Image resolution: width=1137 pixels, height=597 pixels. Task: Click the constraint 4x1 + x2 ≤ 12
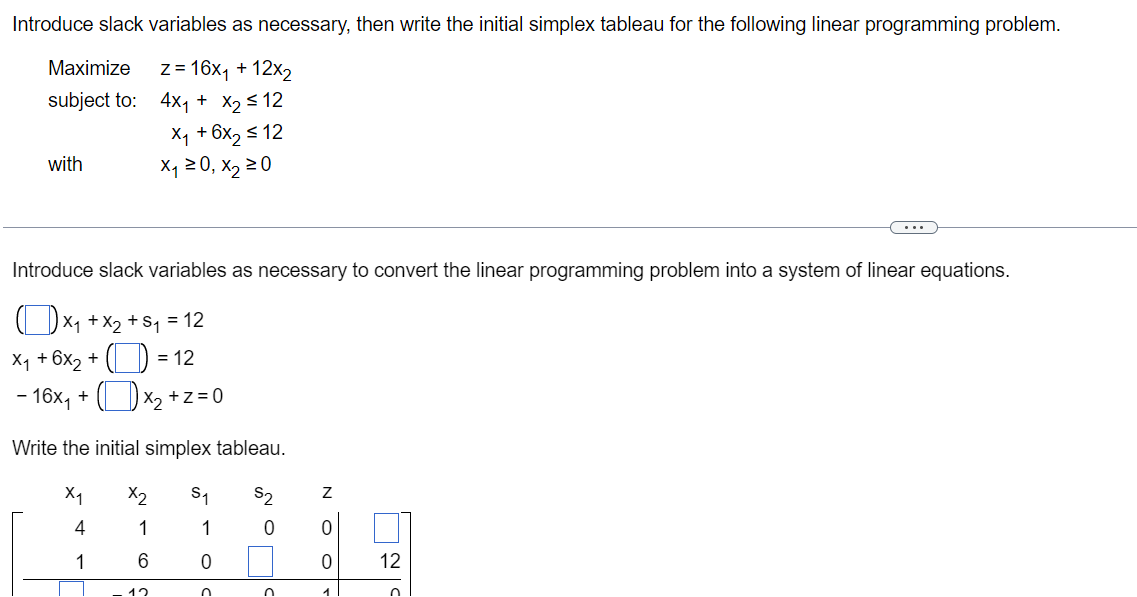pyautogui.click(x=219, y=100)
